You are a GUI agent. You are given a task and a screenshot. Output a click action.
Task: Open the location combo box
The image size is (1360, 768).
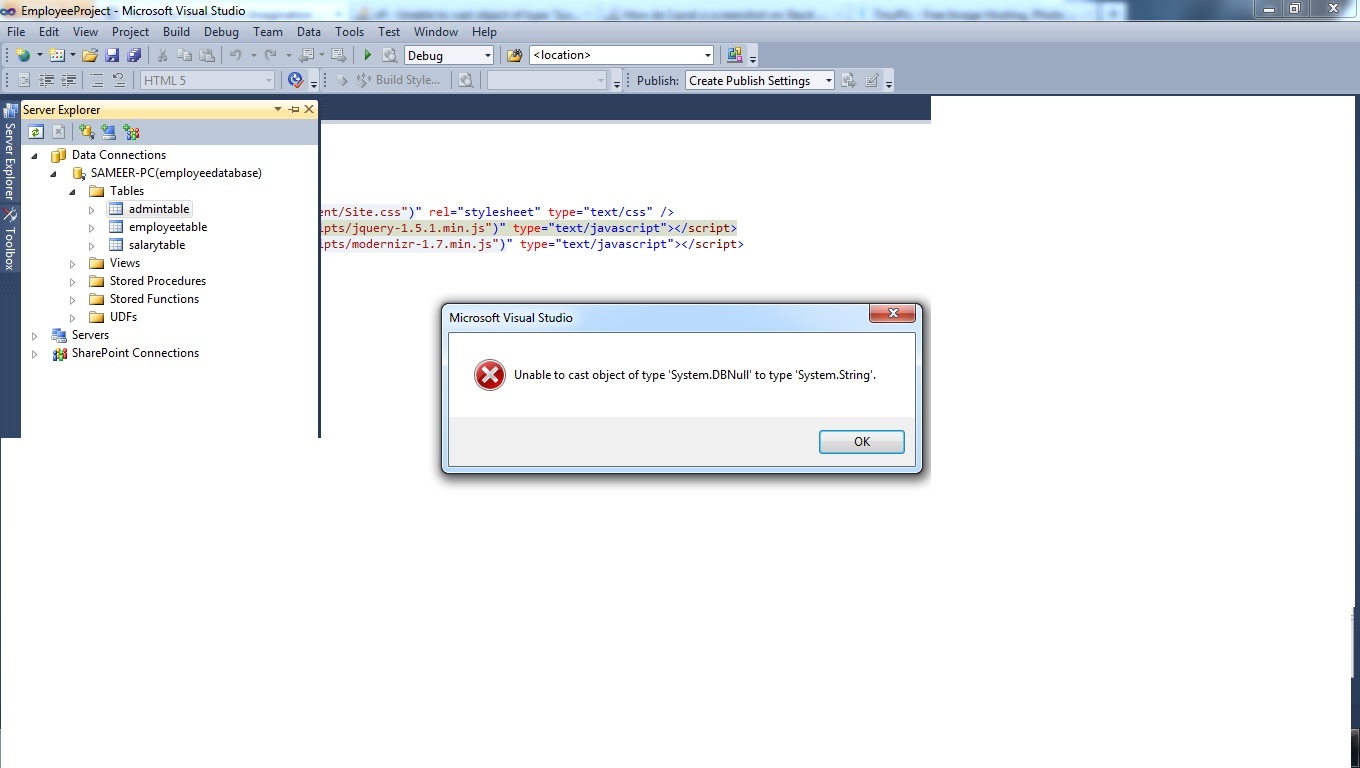point(622,56)
